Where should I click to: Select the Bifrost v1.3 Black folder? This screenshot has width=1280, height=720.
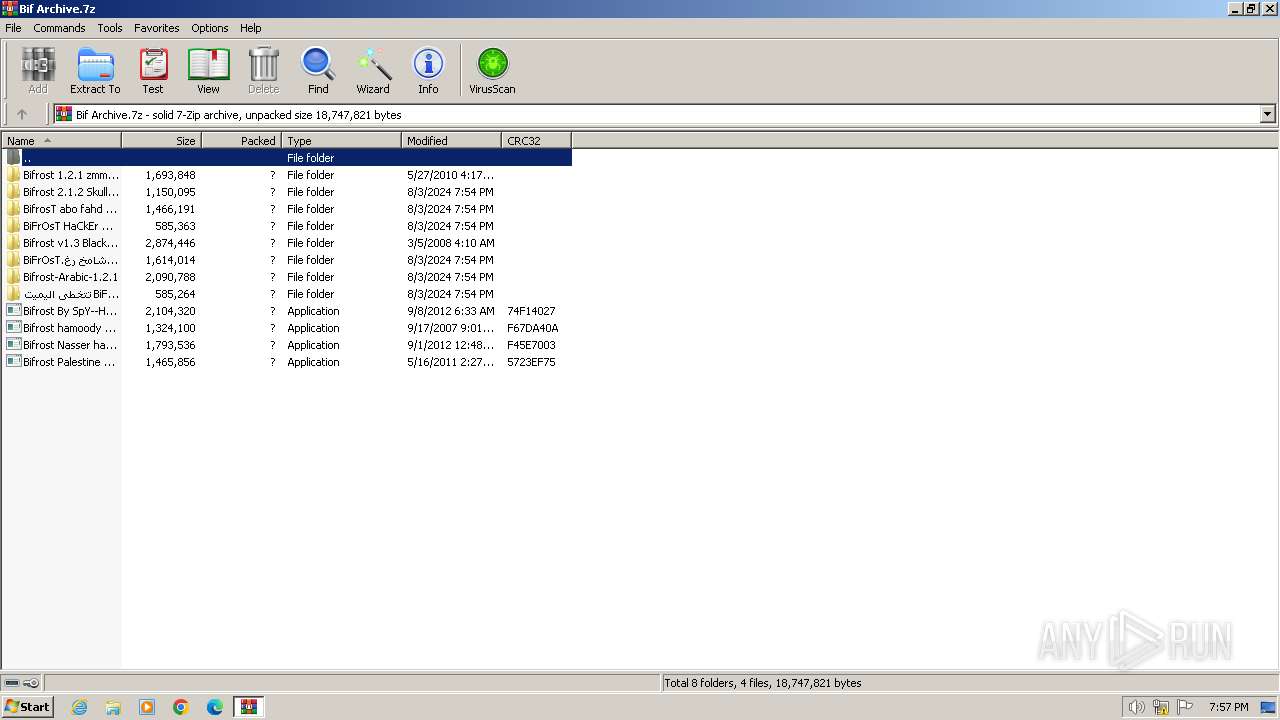click(x=287, y=243)
